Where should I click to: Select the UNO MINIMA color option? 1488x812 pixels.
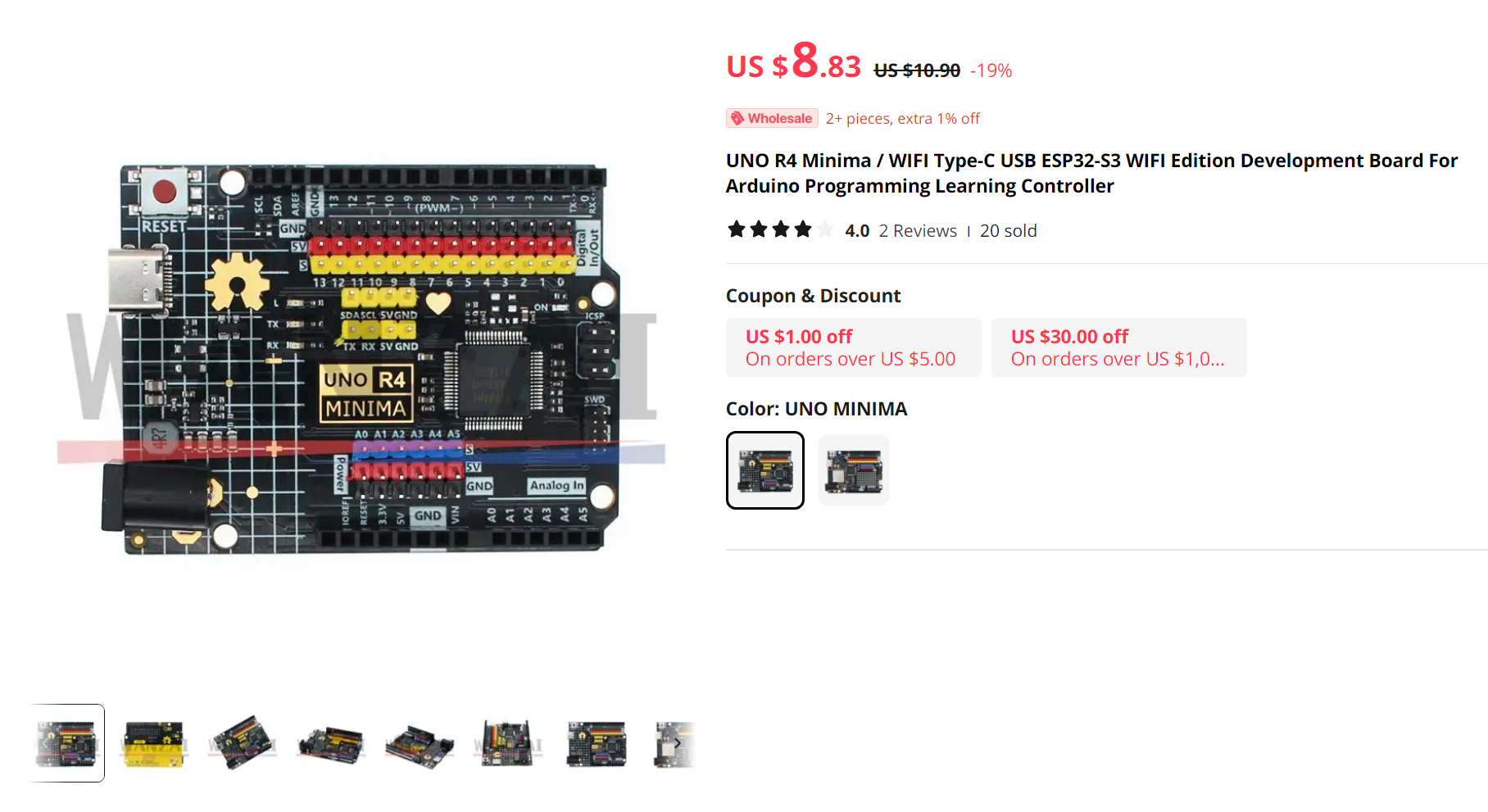pos(765,470)
